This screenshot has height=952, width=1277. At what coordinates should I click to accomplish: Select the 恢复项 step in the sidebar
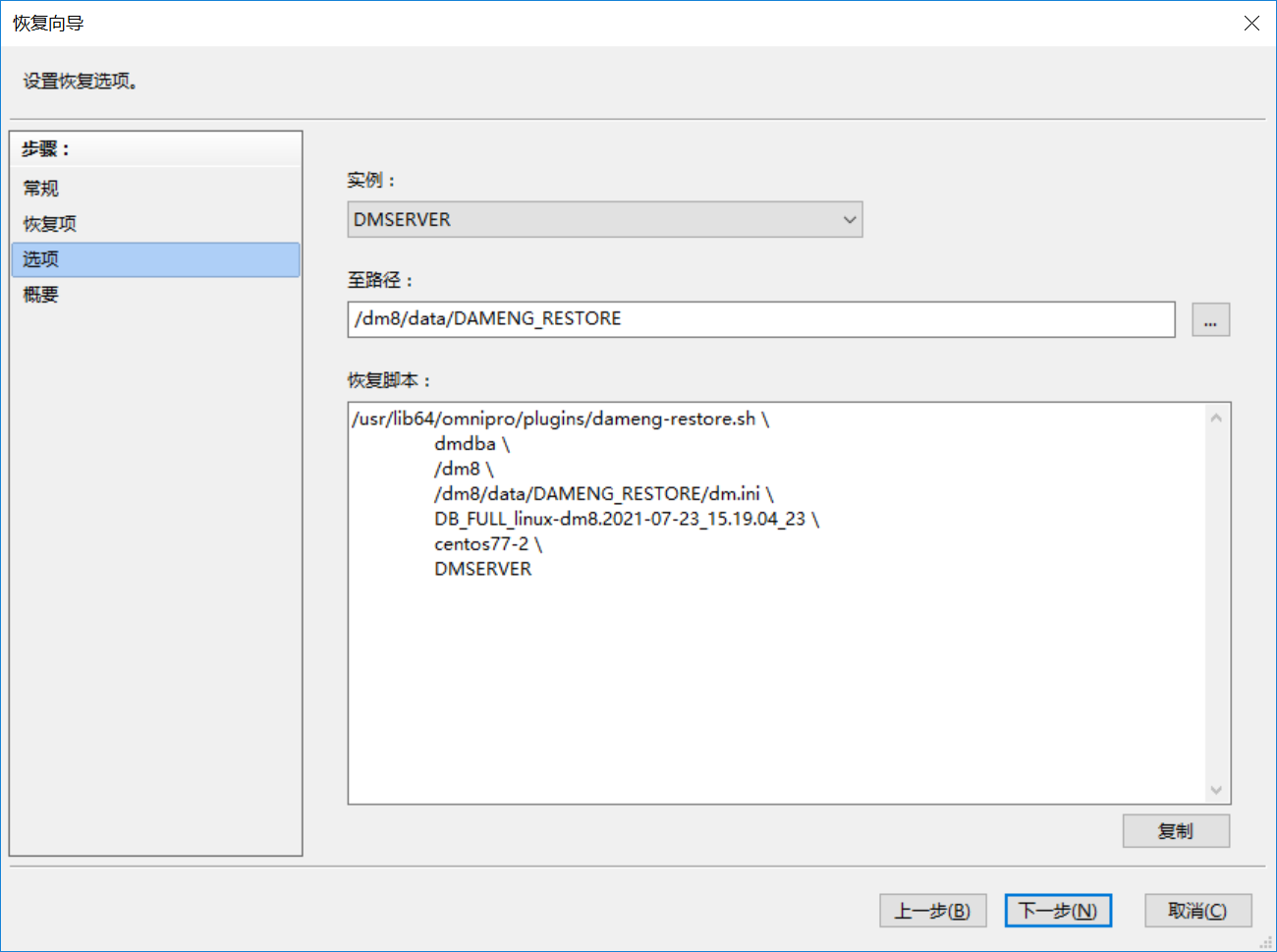point(50,224)
